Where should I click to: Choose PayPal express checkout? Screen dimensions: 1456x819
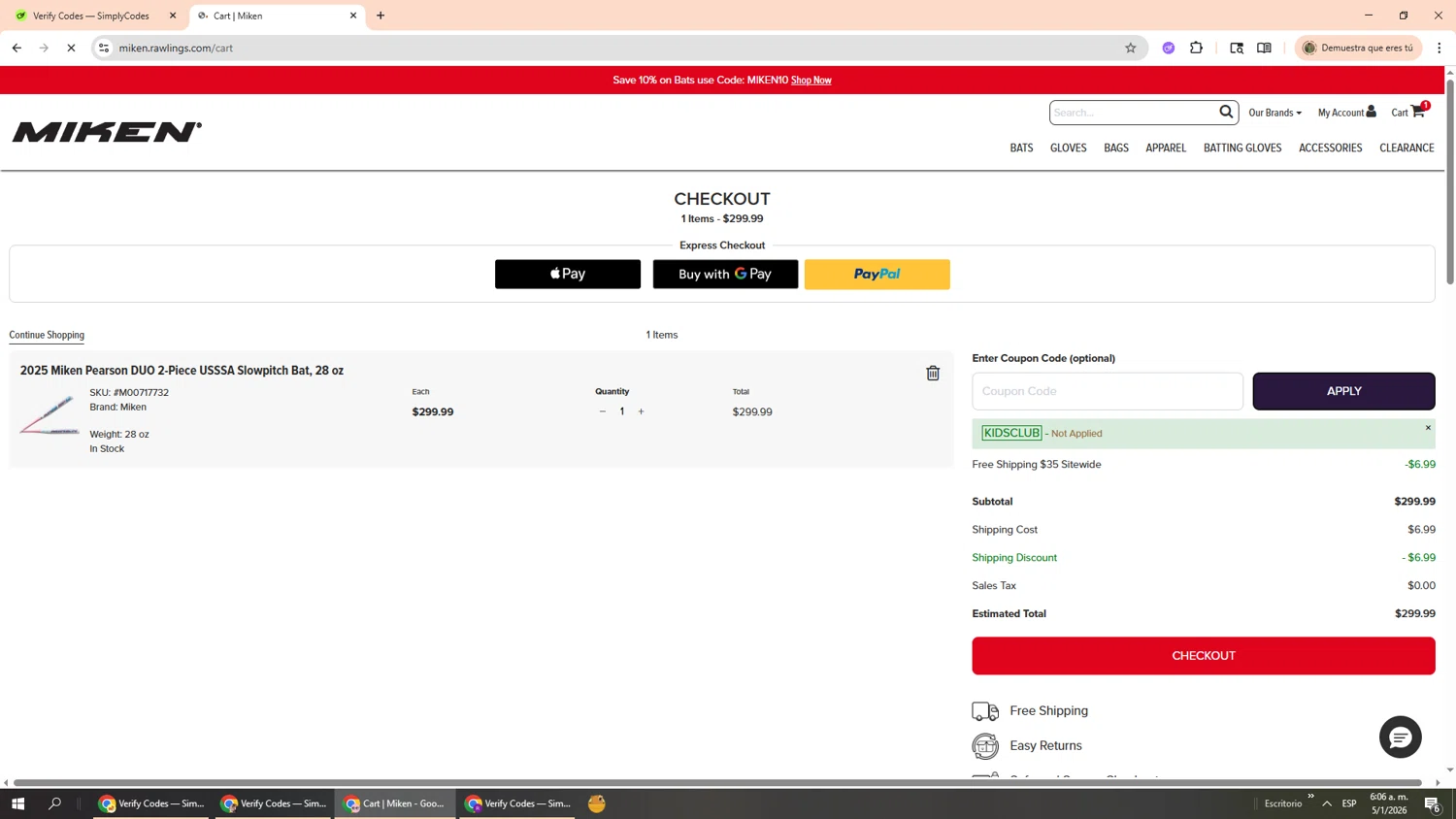click(x=877, y=274)
